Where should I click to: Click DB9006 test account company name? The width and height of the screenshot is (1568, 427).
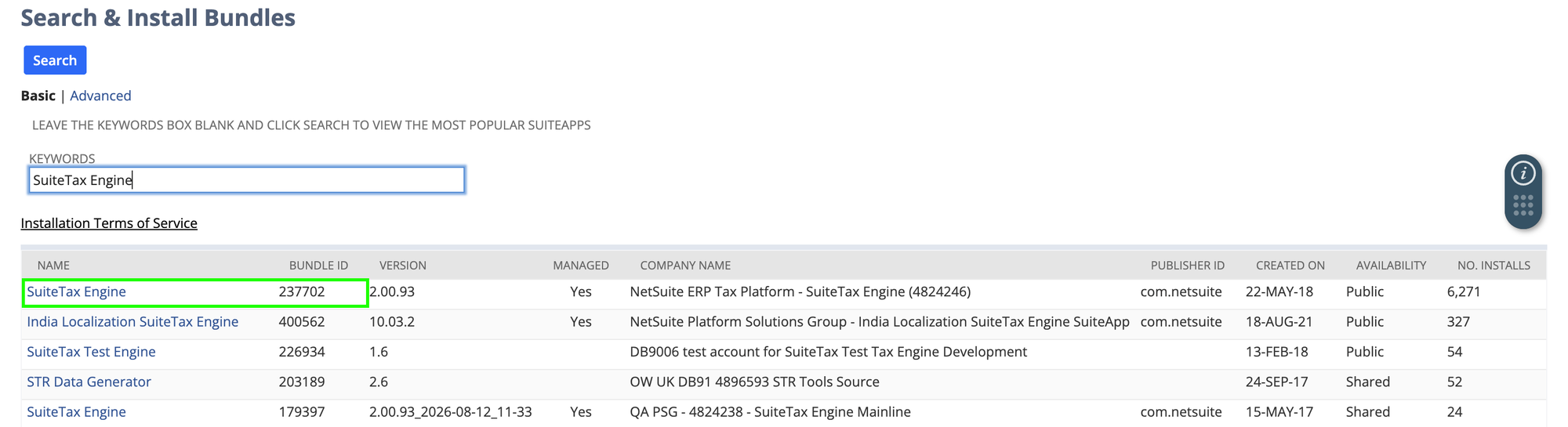pos(828,352)
